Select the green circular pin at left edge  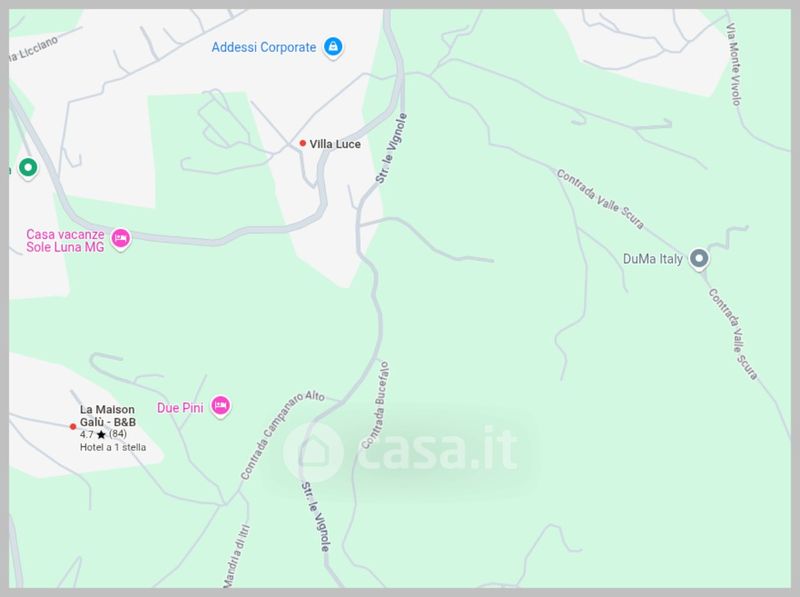(28, 168)
